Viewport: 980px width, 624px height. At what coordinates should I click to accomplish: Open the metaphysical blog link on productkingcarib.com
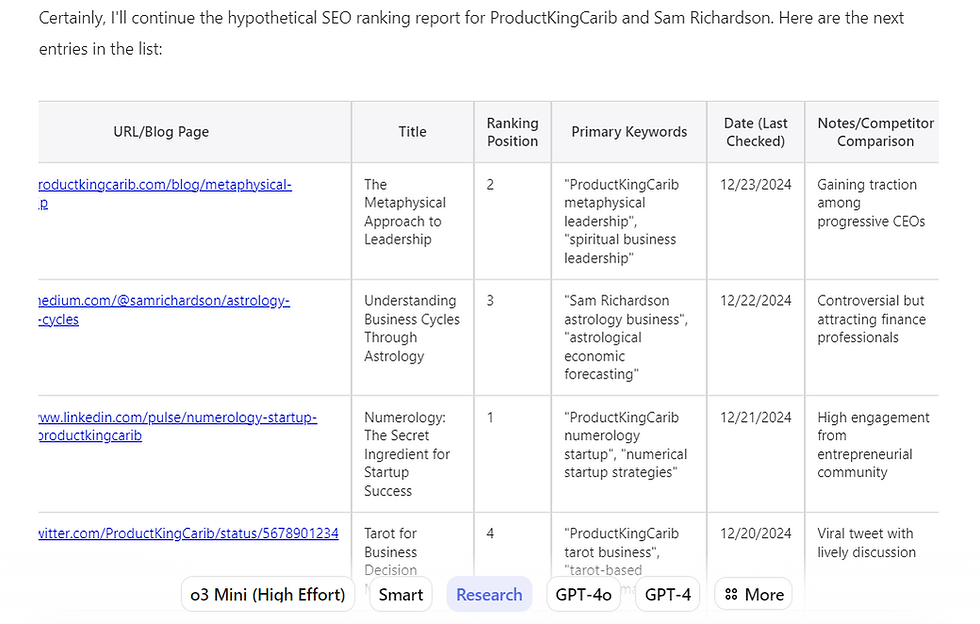pos(165,193)
